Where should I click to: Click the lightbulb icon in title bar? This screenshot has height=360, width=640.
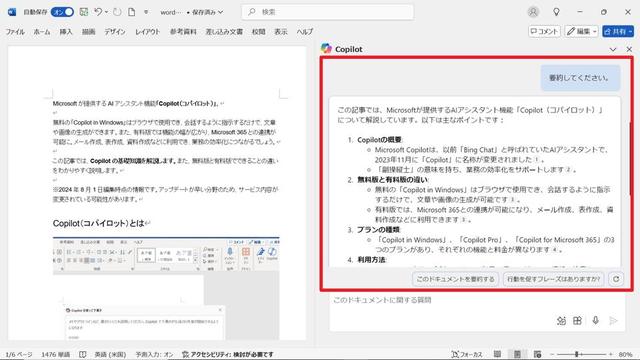[x=556, y=12]
